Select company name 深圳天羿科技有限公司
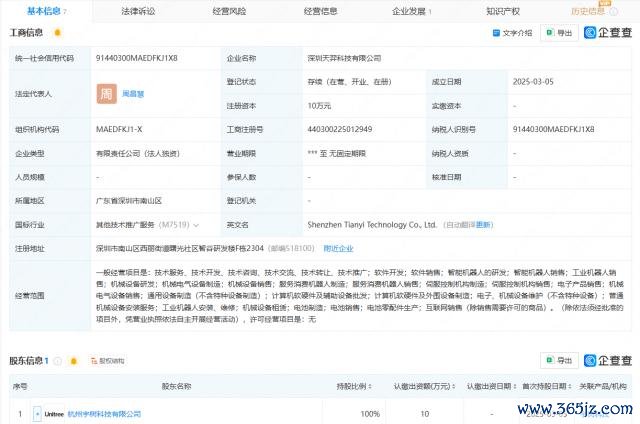Viewport: 640px width, 424px height. [x=344, y=58]
